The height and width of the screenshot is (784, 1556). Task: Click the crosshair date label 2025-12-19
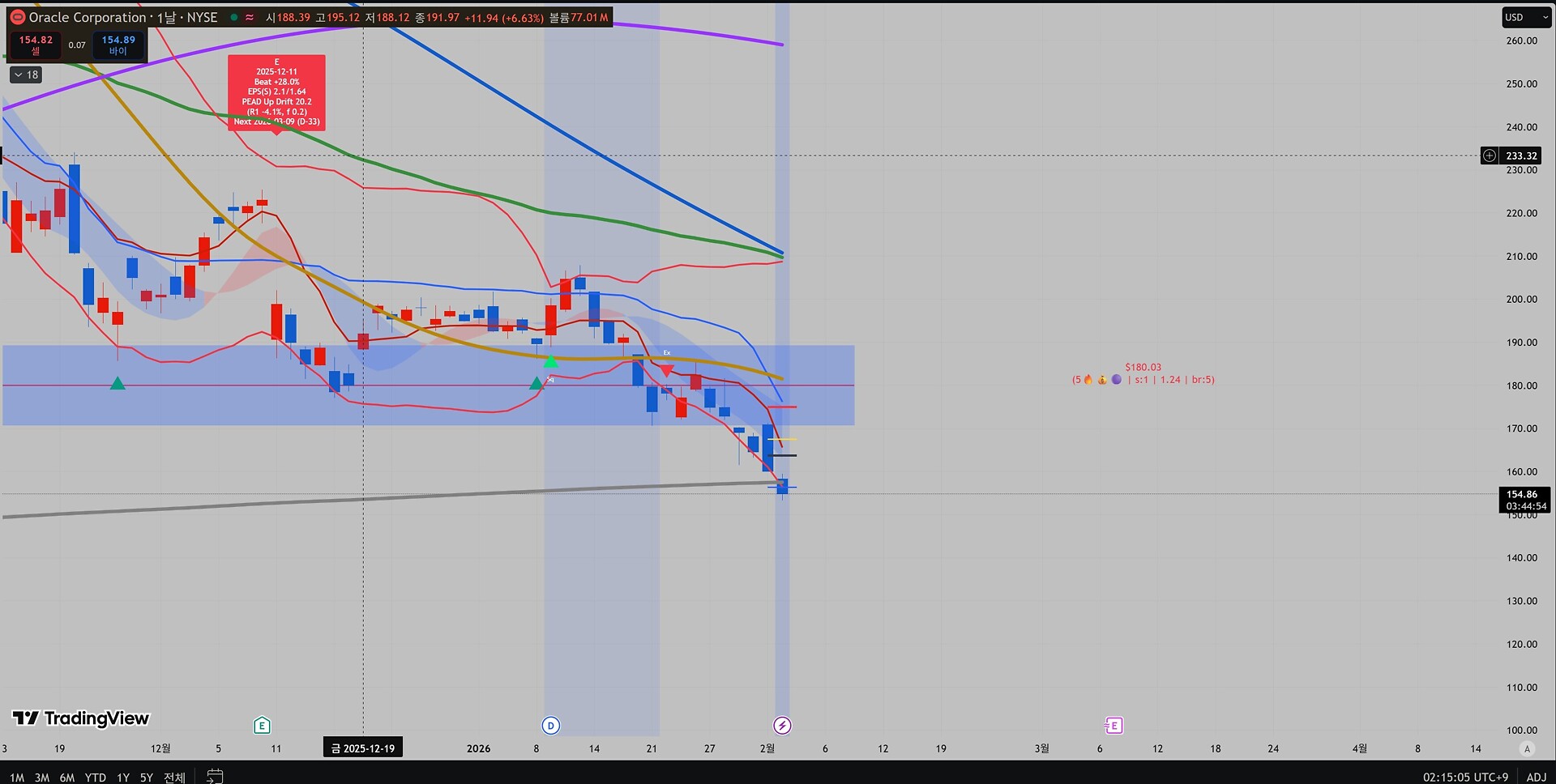(363, 748)
